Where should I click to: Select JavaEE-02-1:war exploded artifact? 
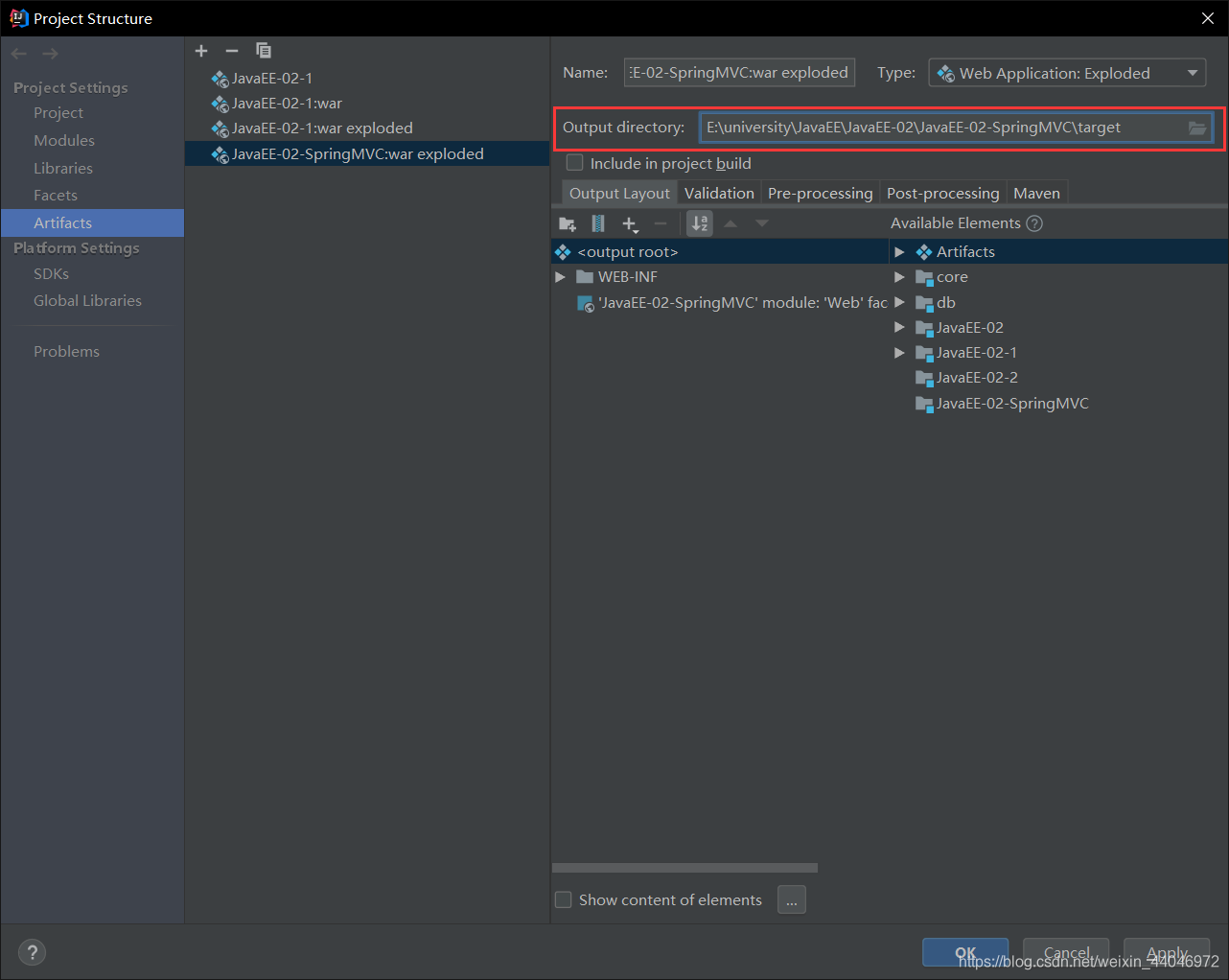point(312,128)
